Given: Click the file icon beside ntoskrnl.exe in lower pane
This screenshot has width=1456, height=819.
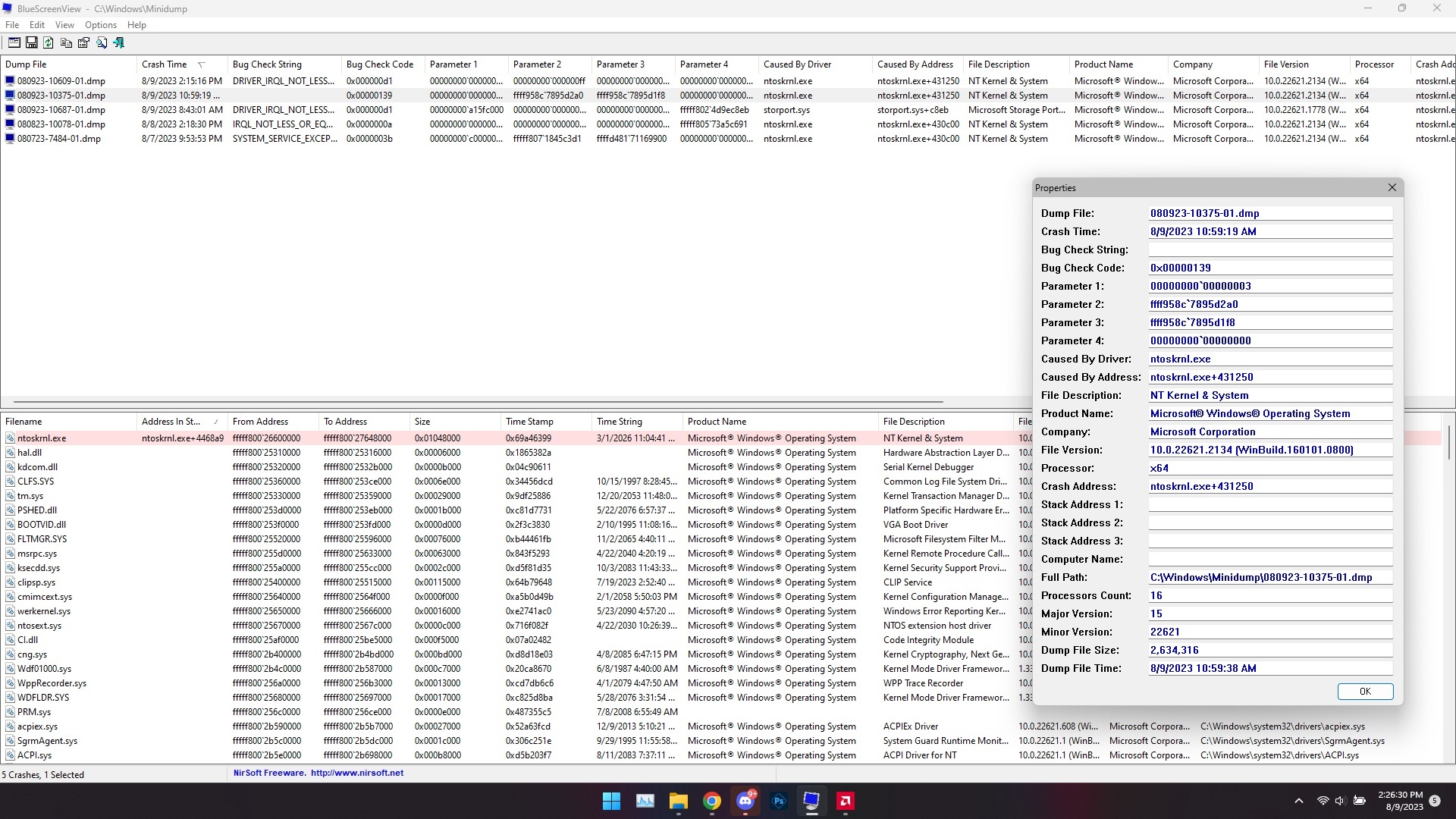Looking at the screenshot, I should pos(11,438).
